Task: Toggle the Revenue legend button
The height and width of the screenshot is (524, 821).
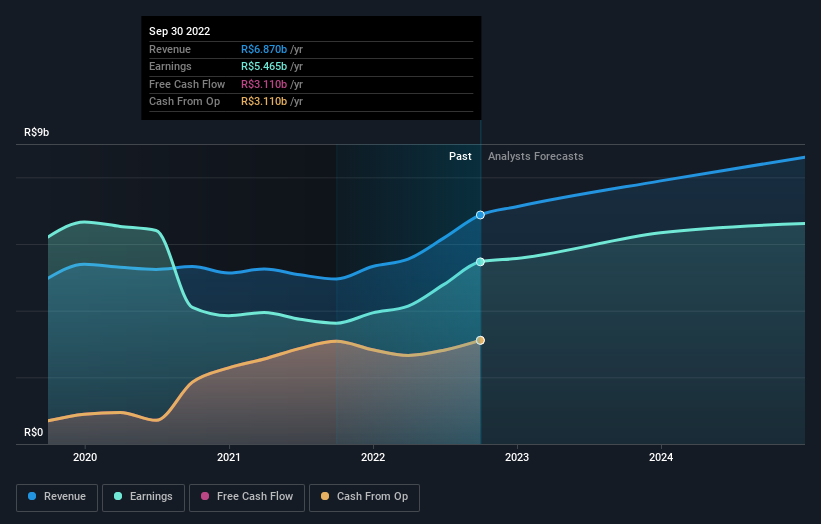Action: click(x=57, y=497)
